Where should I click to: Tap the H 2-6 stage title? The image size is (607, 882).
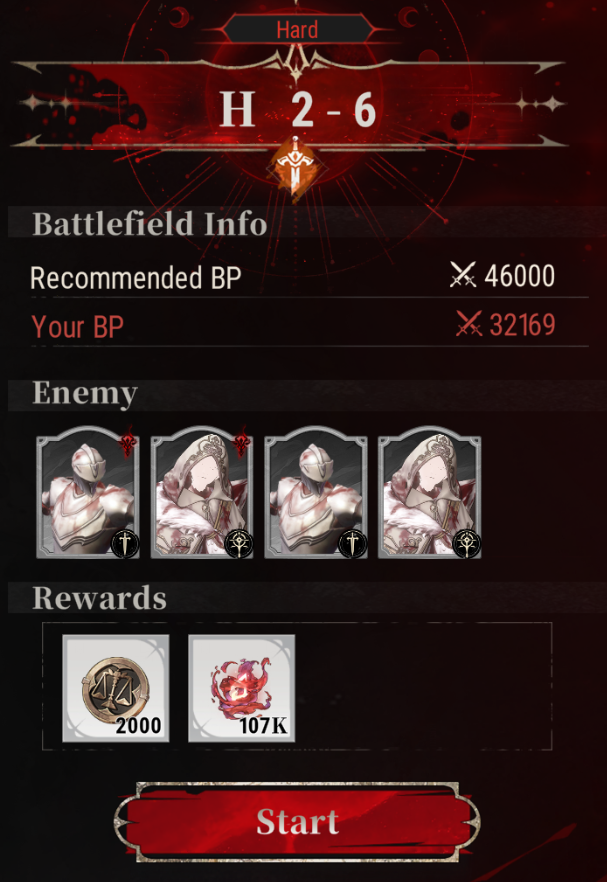point(298,109)
